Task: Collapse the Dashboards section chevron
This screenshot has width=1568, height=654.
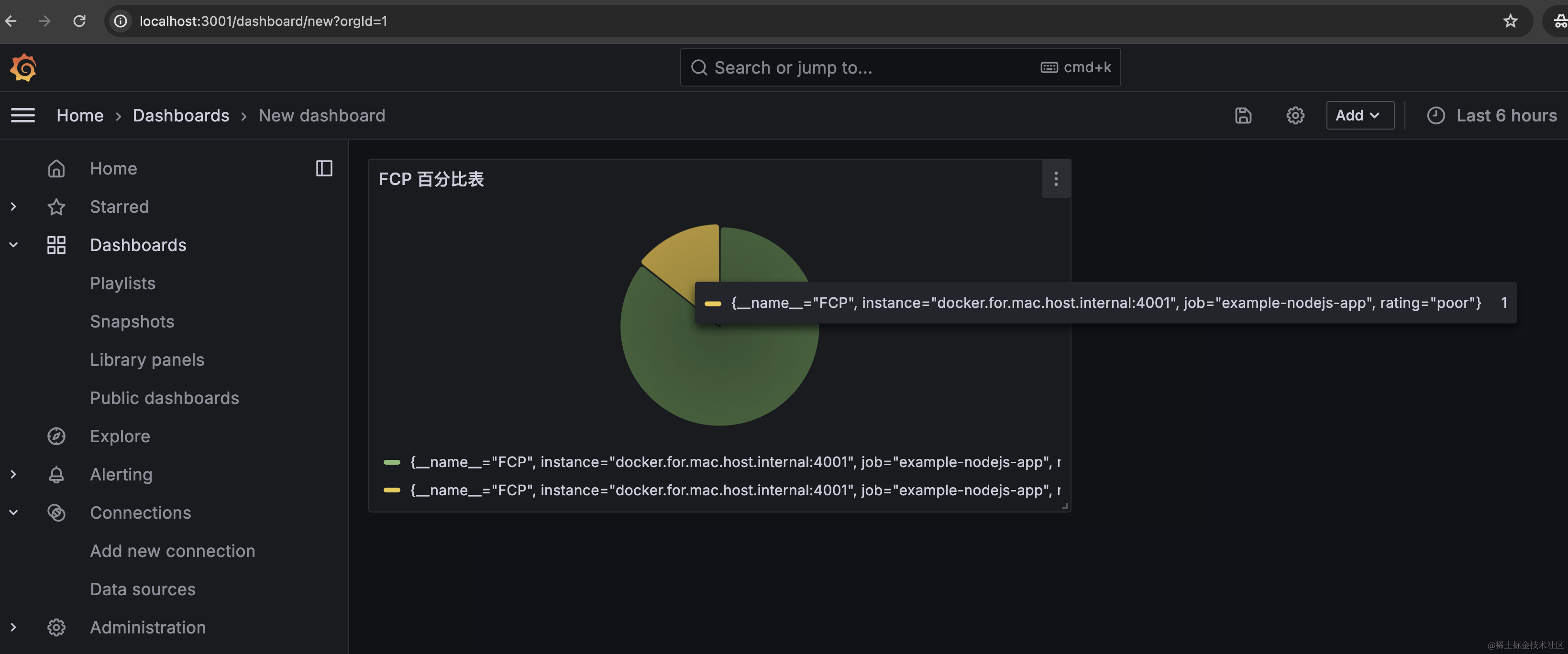Action: [x=13, y=245]
